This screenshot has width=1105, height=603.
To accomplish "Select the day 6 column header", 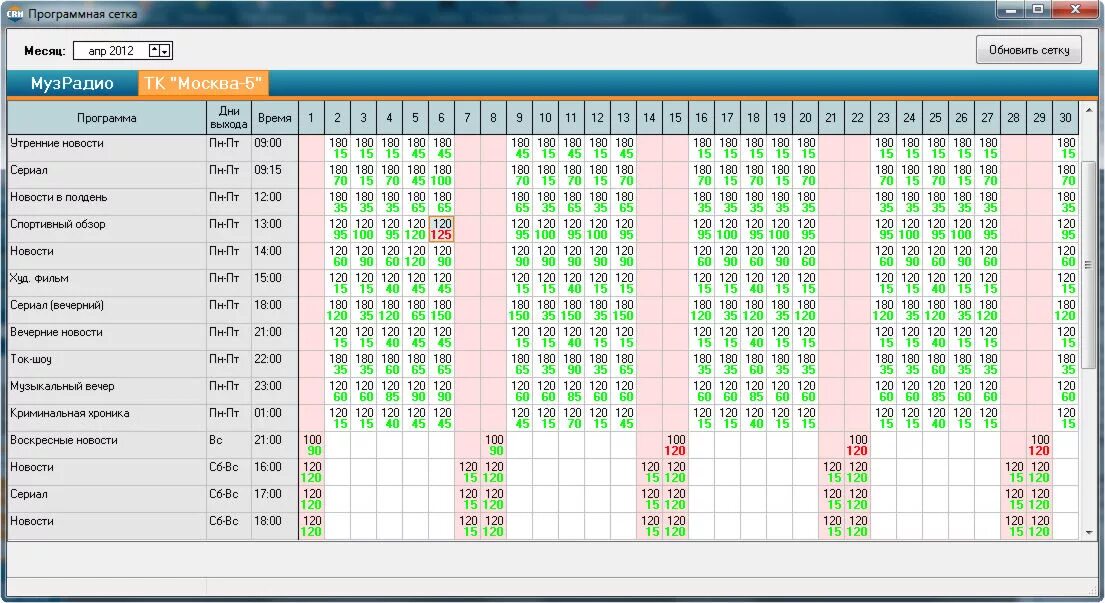I will (x=441, y=118).
